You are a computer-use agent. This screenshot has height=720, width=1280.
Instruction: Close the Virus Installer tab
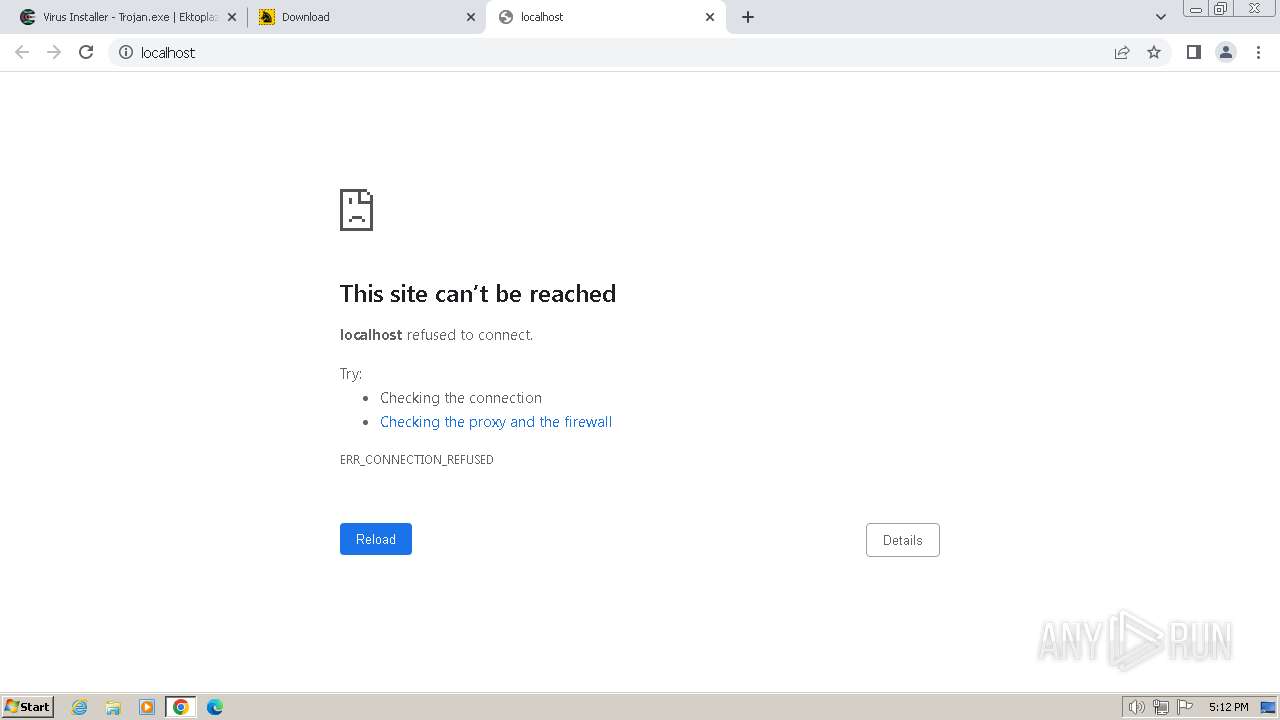232,17
